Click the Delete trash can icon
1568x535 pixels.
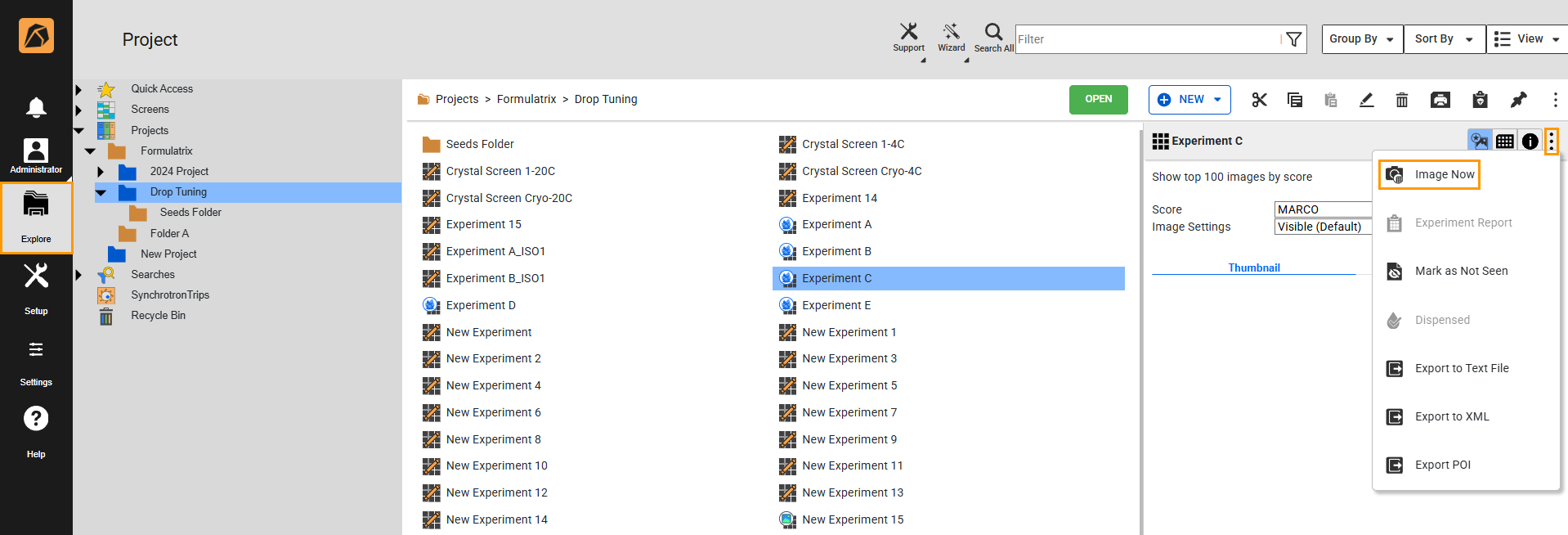[1401, 100]
